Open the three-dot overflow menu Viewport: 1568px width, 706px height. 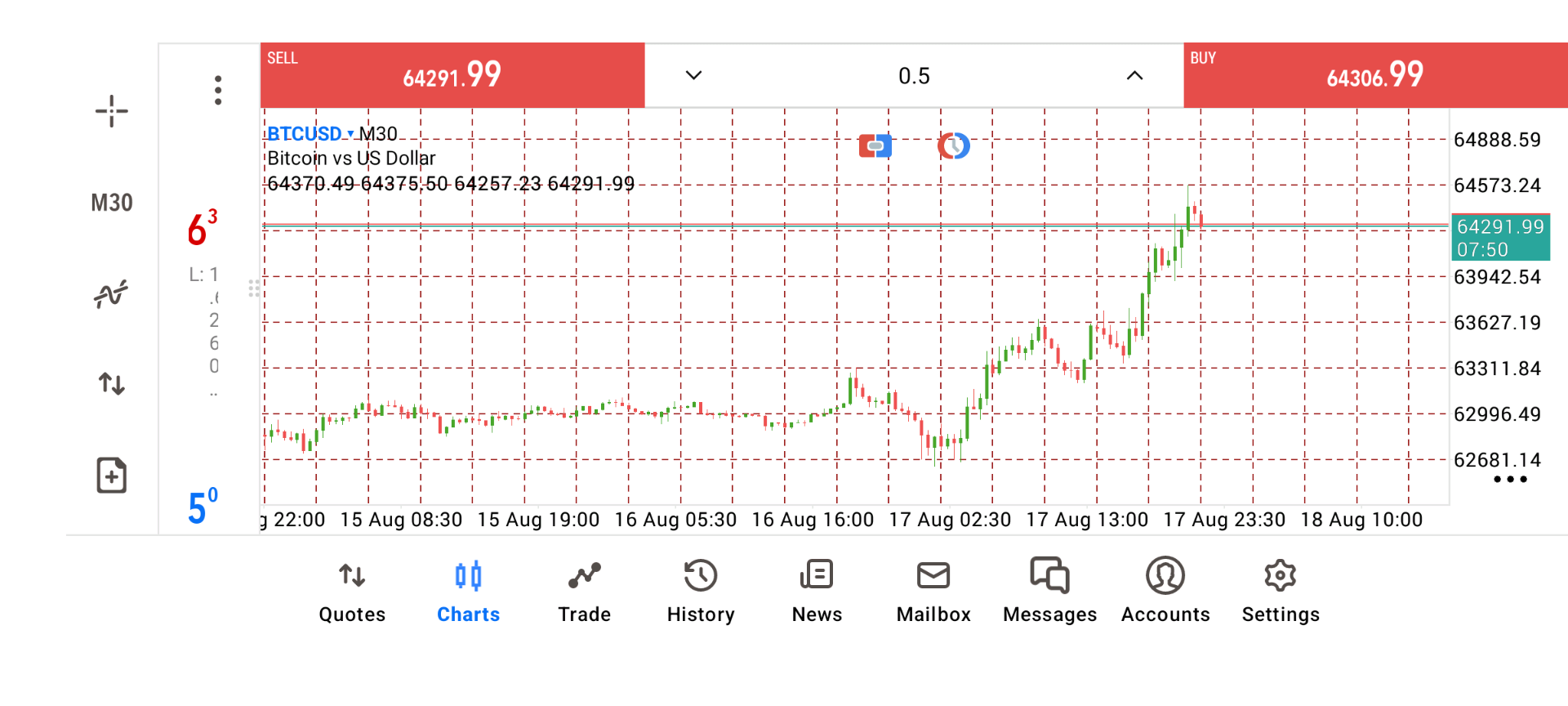click(x=218, y=90)
